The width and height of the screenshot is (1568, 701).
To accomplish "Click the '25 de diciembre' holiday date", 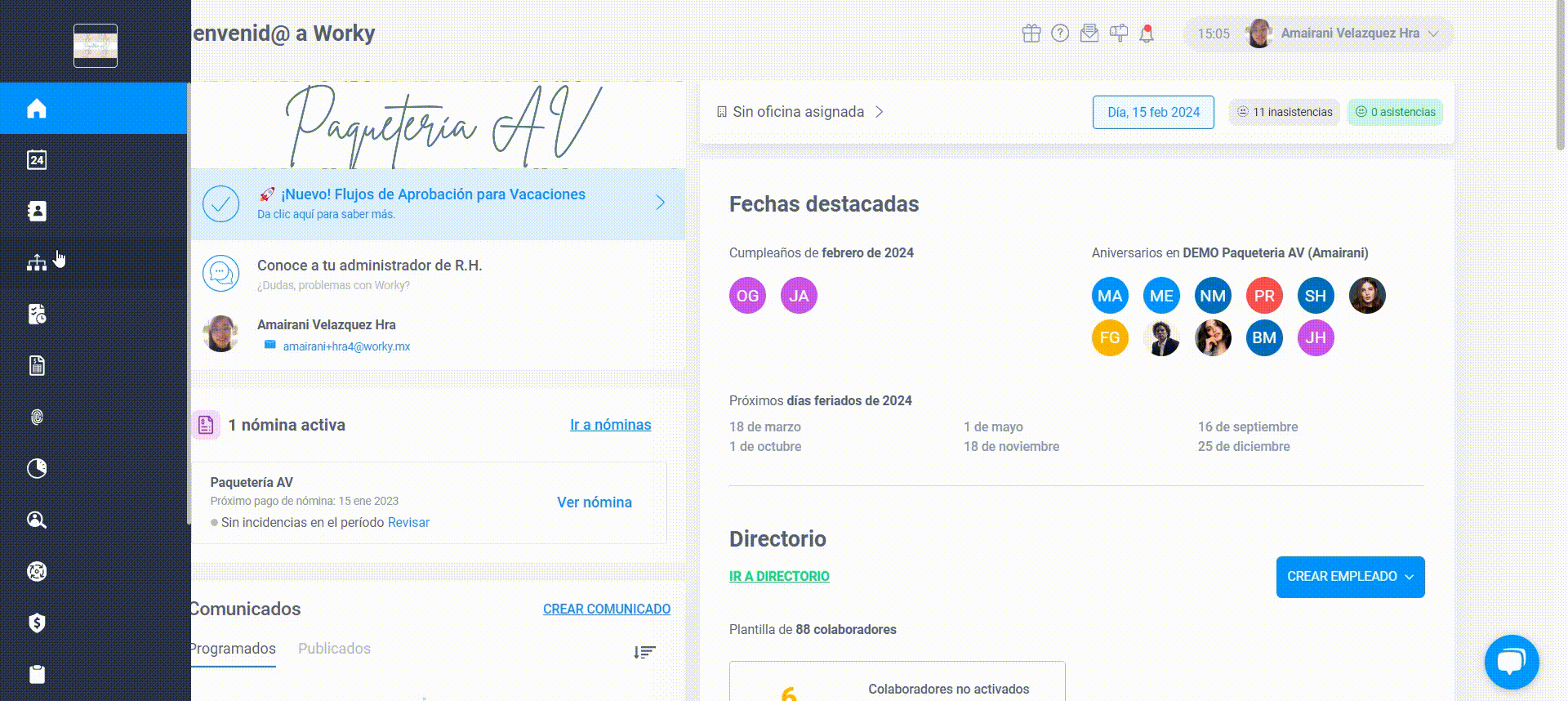I will (1244, 446).
